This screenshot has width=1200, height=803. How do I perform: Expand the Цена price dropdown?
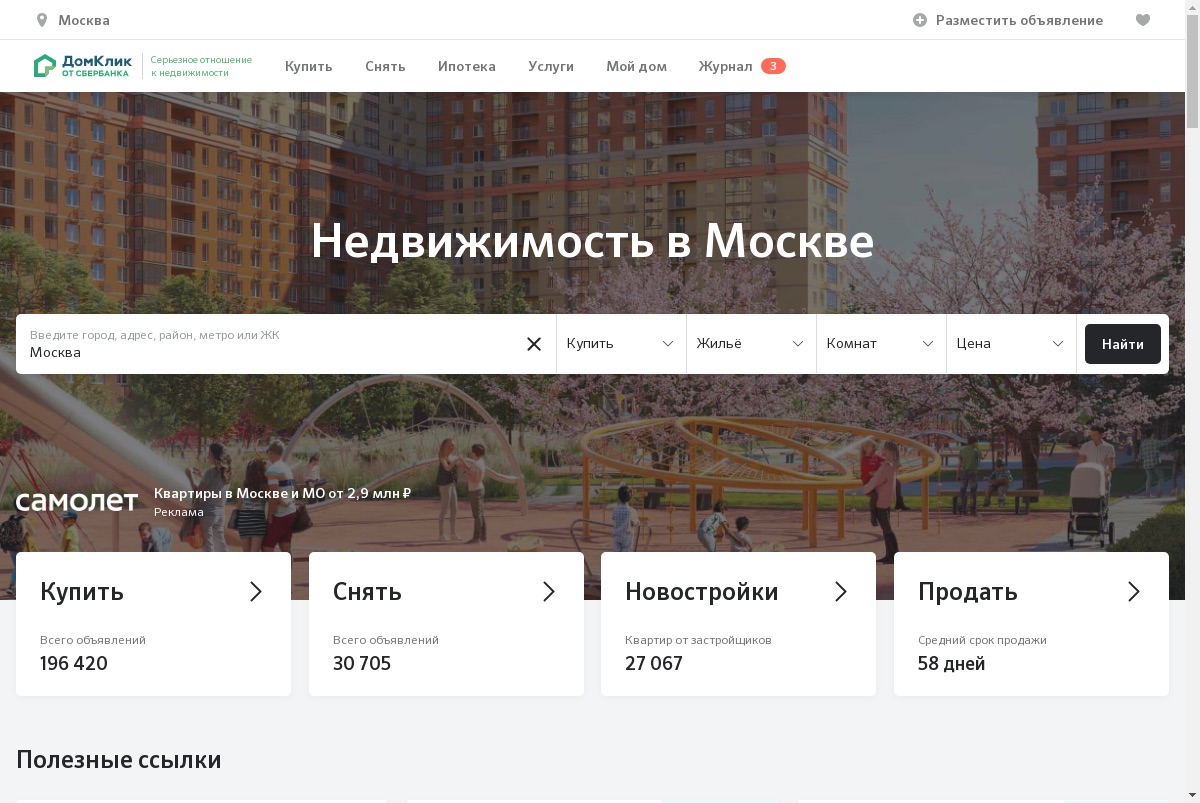(1011, 344)
